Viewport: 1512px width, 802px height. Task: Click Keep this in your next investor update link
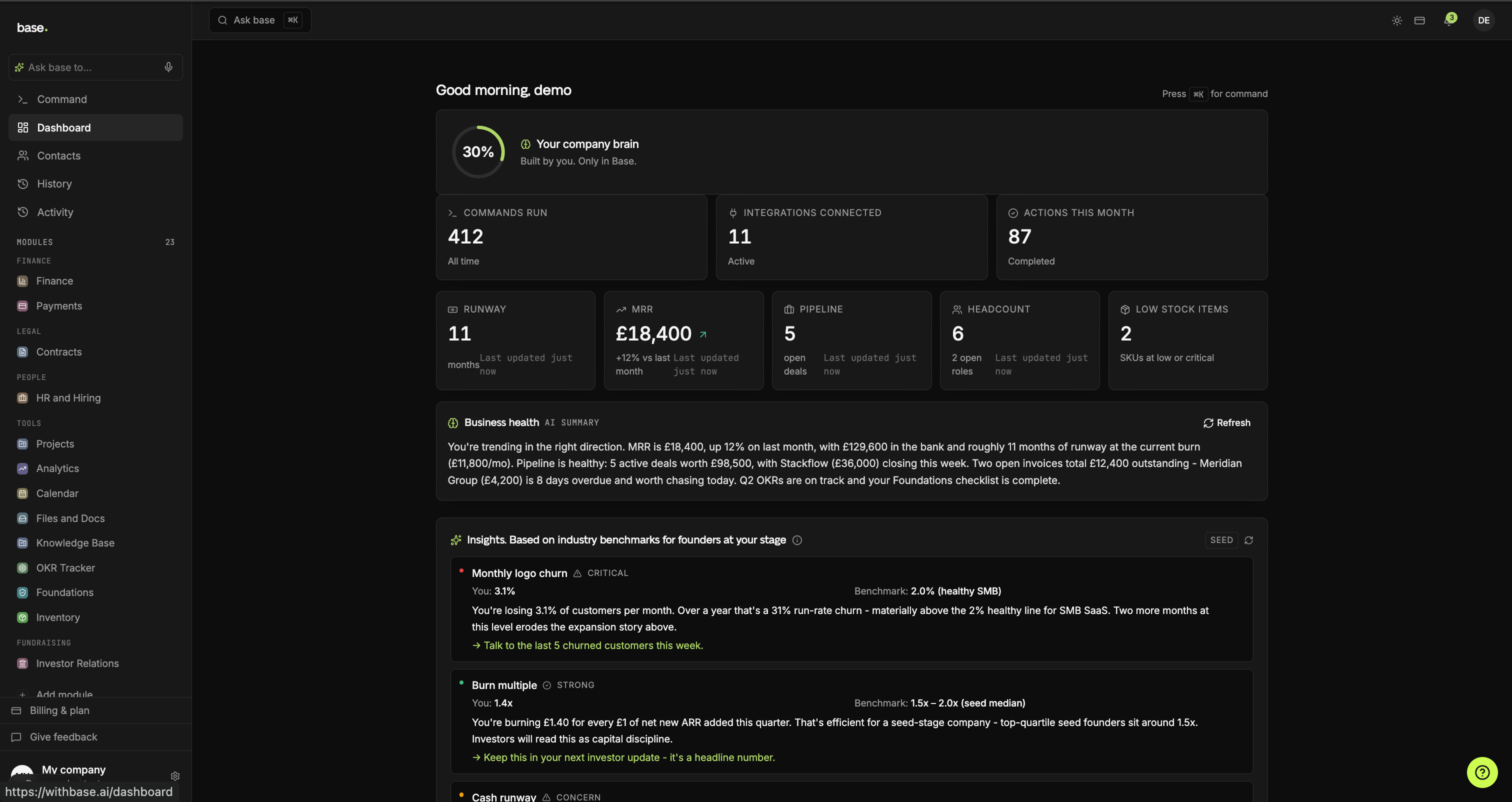(623, 757)
